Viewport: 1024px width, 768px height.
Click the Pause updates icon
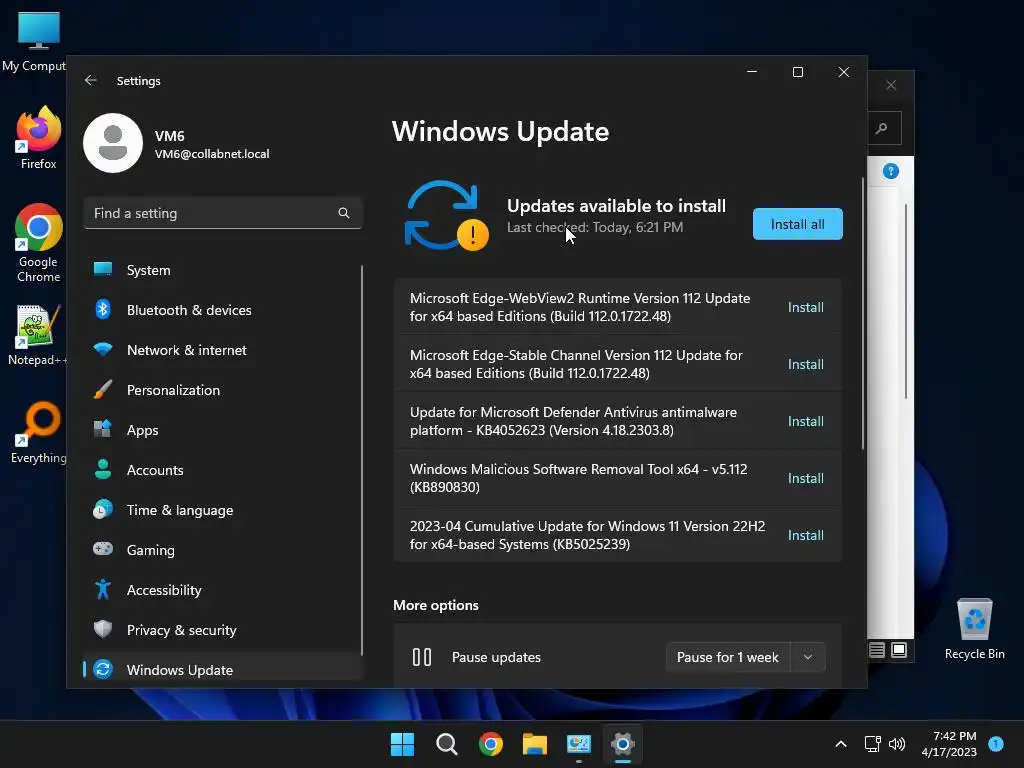pos(422,657)
